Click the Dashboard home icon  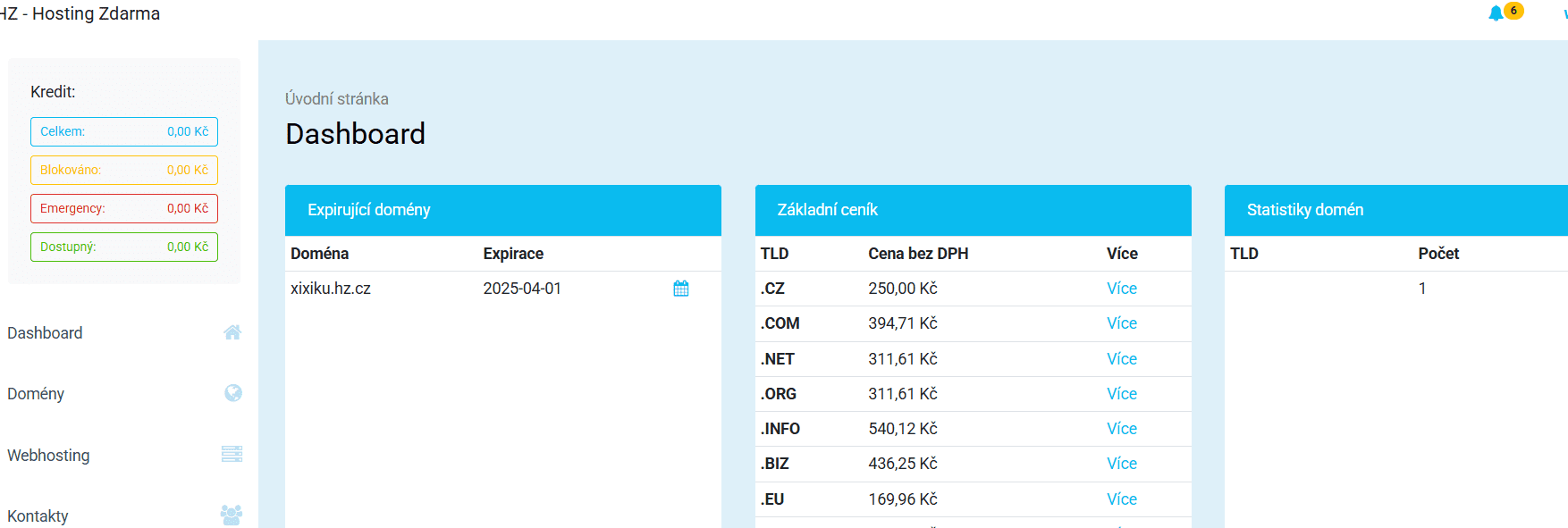click(232, 332)
